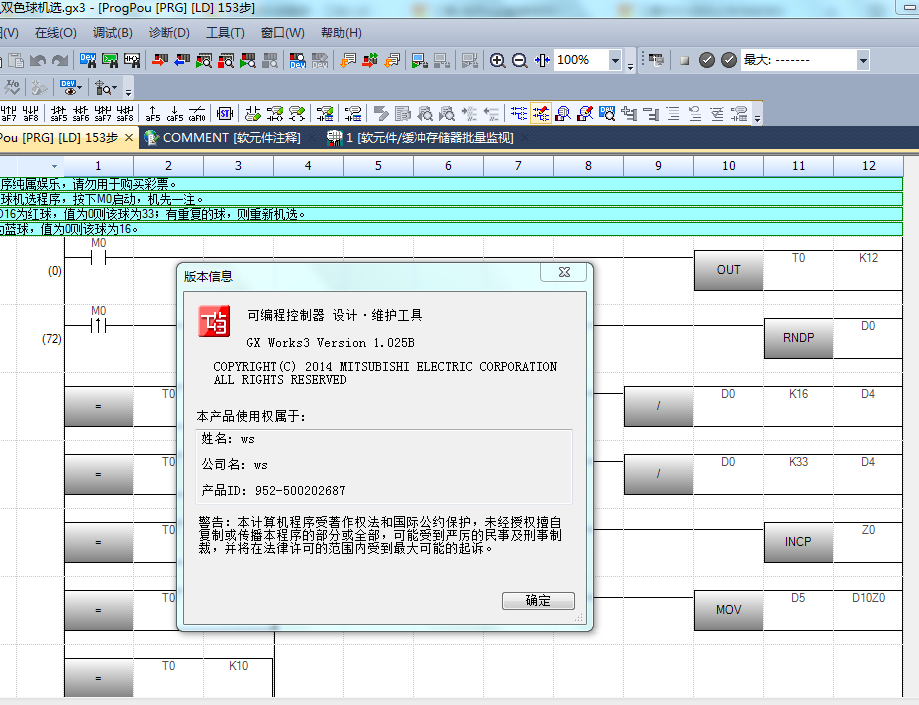Click the Write to PLC toolbar icon
The image size is (919, 705).
click(160, 61)
